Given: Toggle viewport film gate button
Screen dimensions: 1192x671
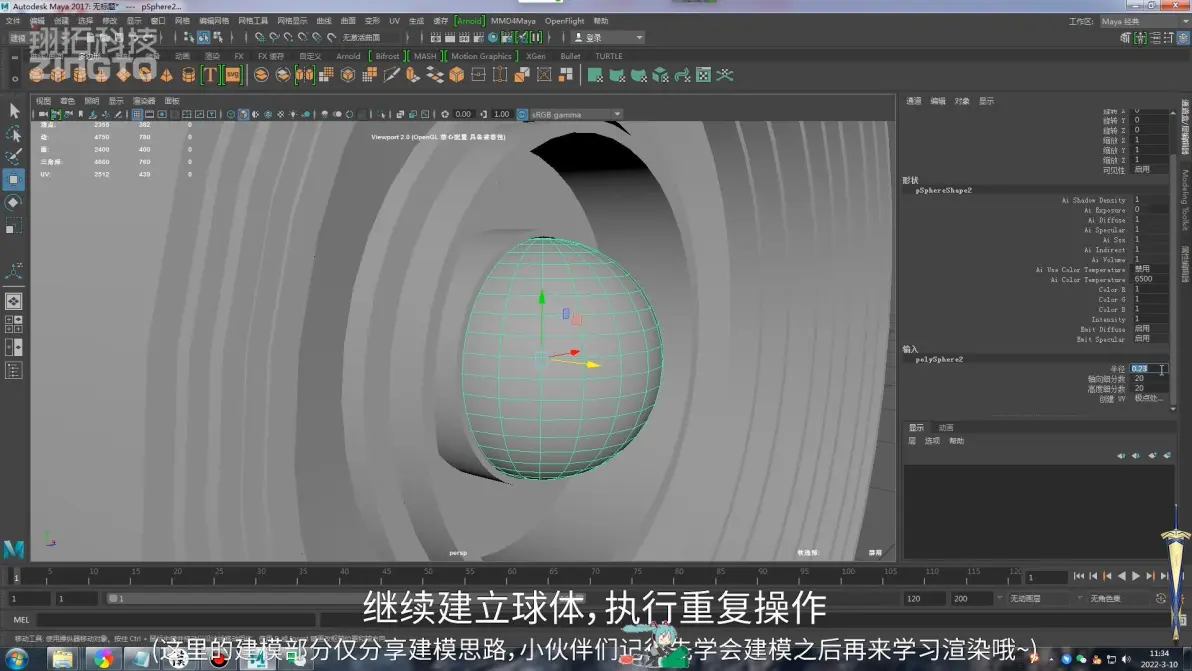Looking at the screenshot, I should (150, 115).
